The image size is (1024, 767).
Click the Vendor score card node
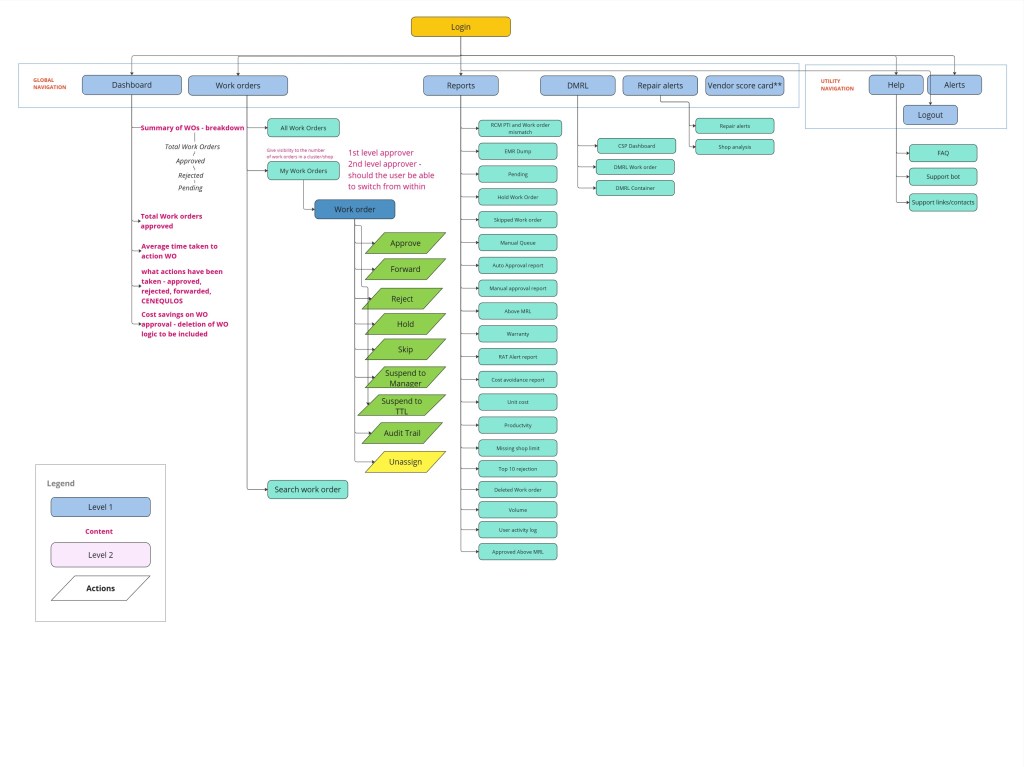click(745, 86)
